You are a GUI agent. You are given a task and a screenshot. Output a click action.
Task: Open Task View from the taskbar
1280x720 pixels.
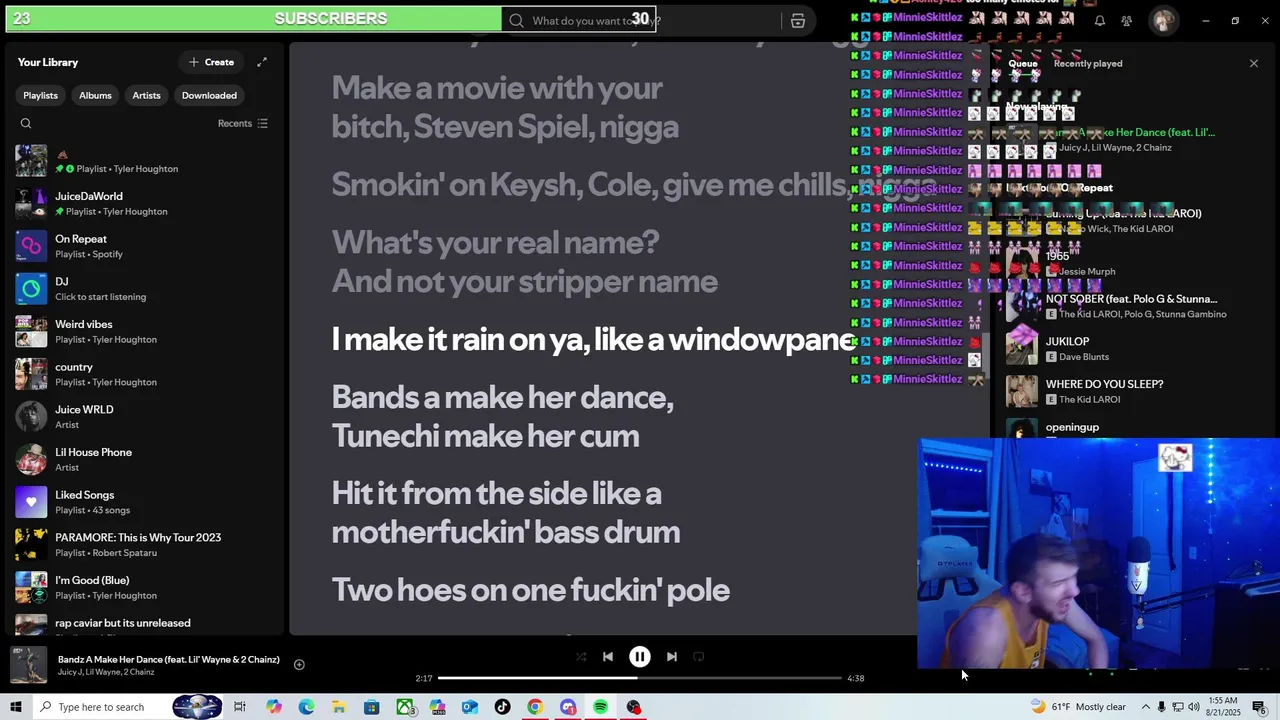click(x=240, y=707)
